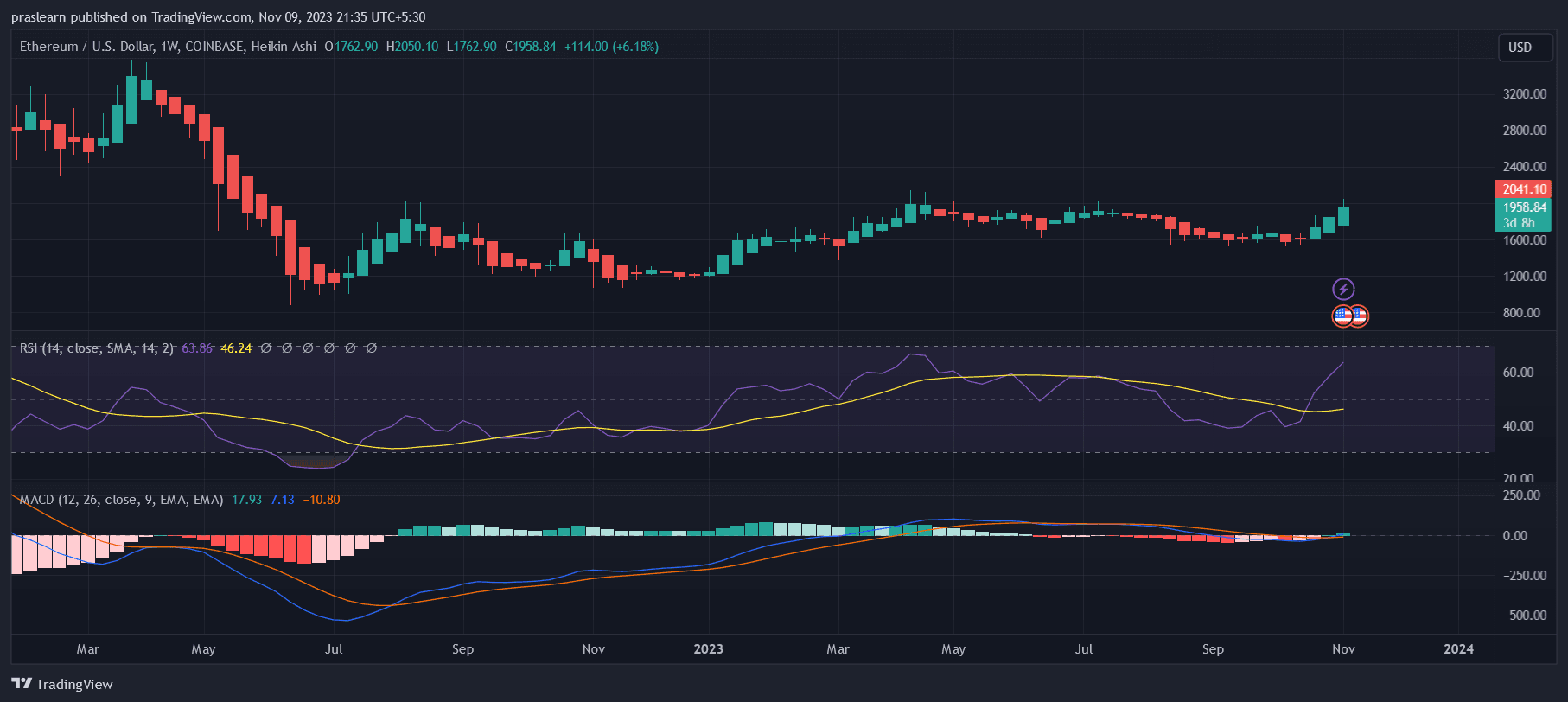Open the USD currency selector
This screenshot has height=702, width=1568.
[x=1520, y=48]
